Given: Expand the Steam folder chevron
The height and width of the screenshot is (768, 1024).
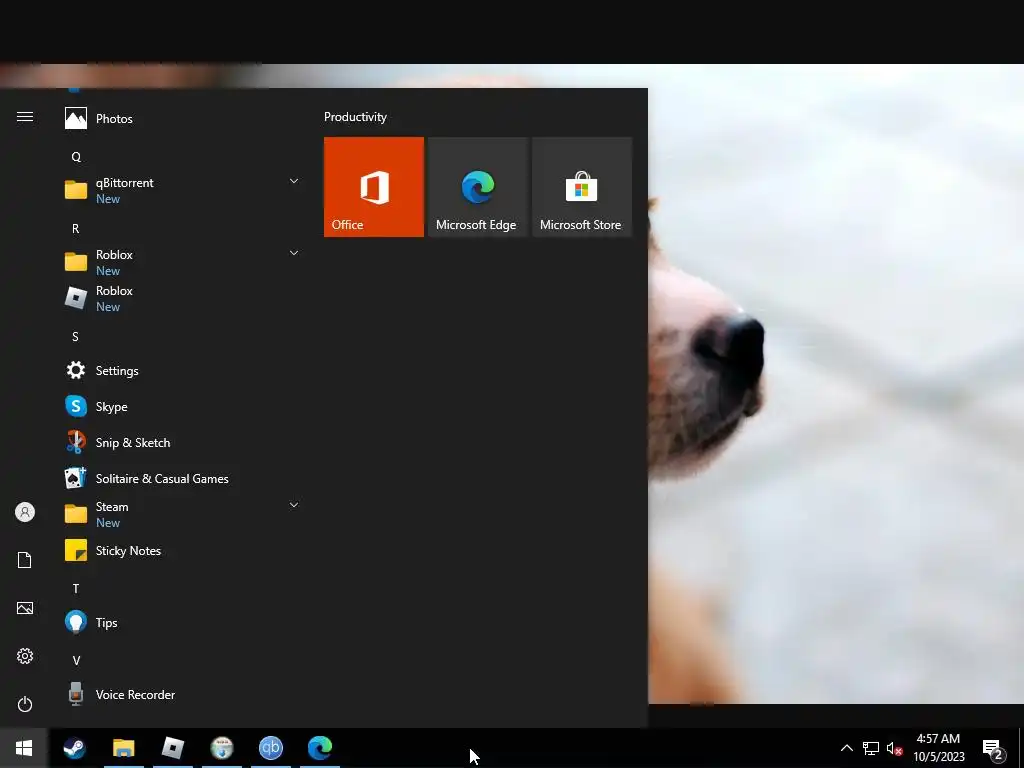Looking at the screenshot, I should [x=294, y=505].
